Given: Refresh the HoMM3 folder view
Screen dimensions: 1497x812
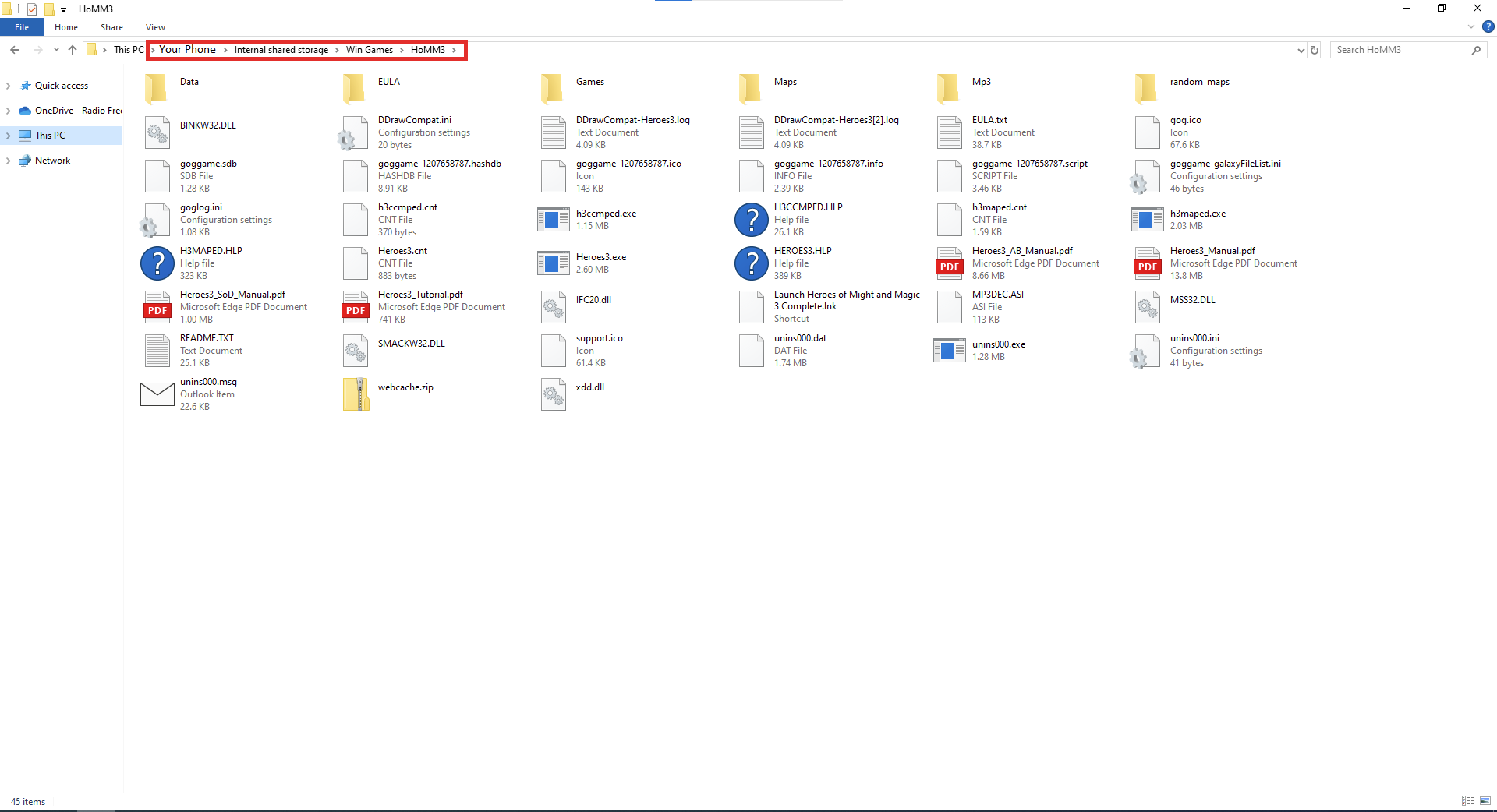Looking at the screenshot, I should pyautogui.click(x=1315, y=50).
